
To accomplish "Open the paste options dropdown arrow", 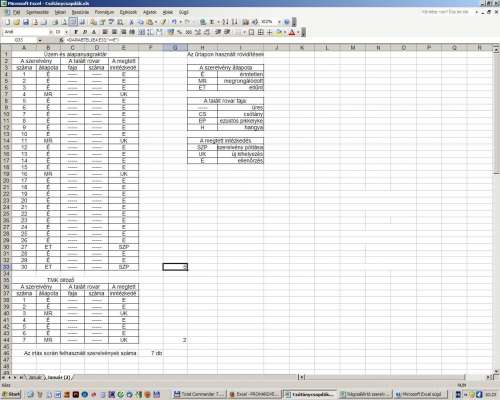I will 156,22.
